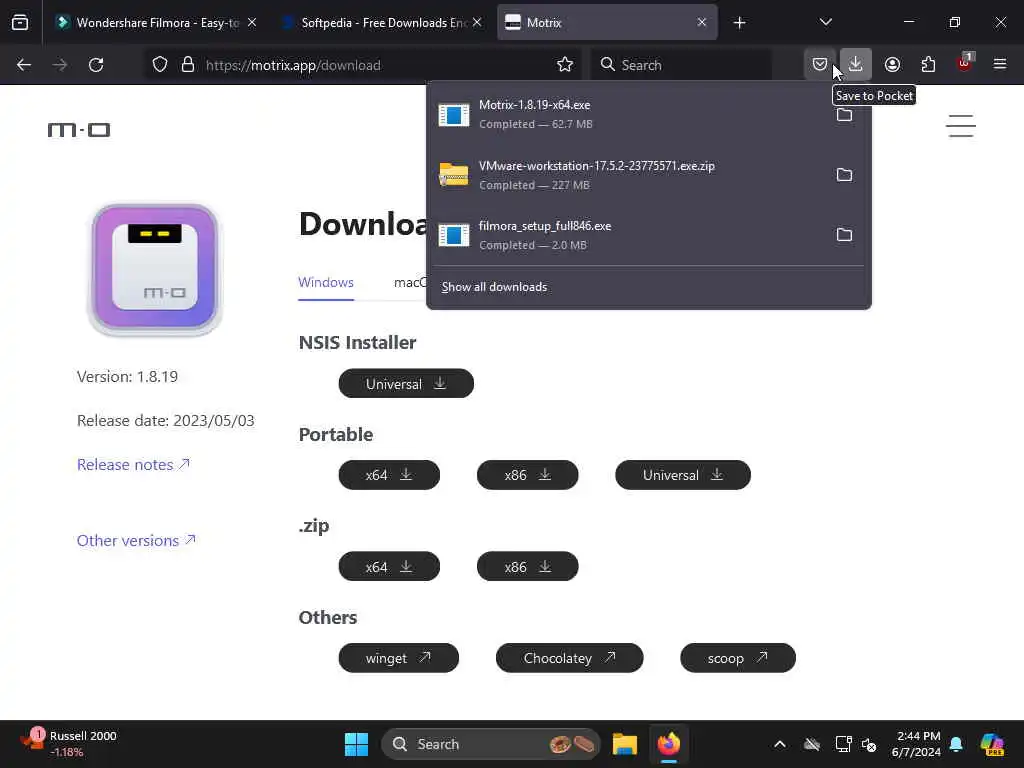Viewport: 1024px width, 768px height.
Task: Open the winget install link
Action: point(398,658)
